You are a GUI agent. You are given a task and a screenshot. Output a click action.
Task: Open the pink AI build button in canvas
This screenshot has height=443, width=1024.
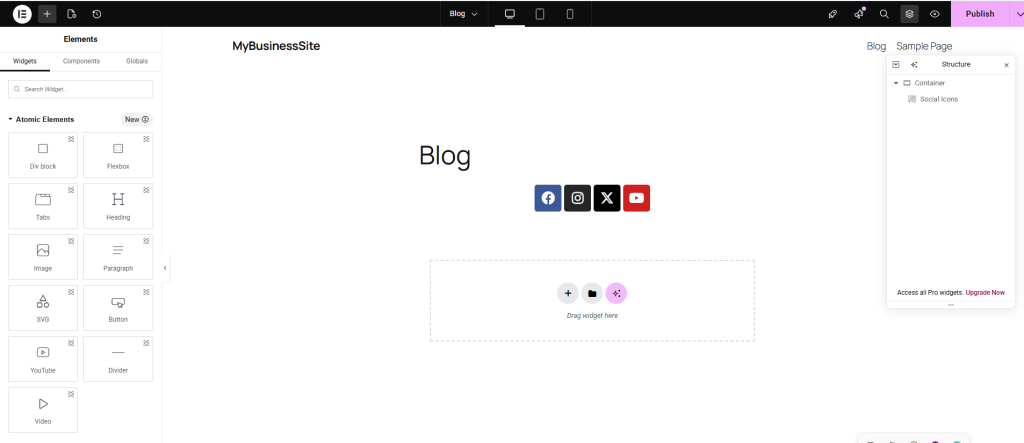(x=616, y=293)
